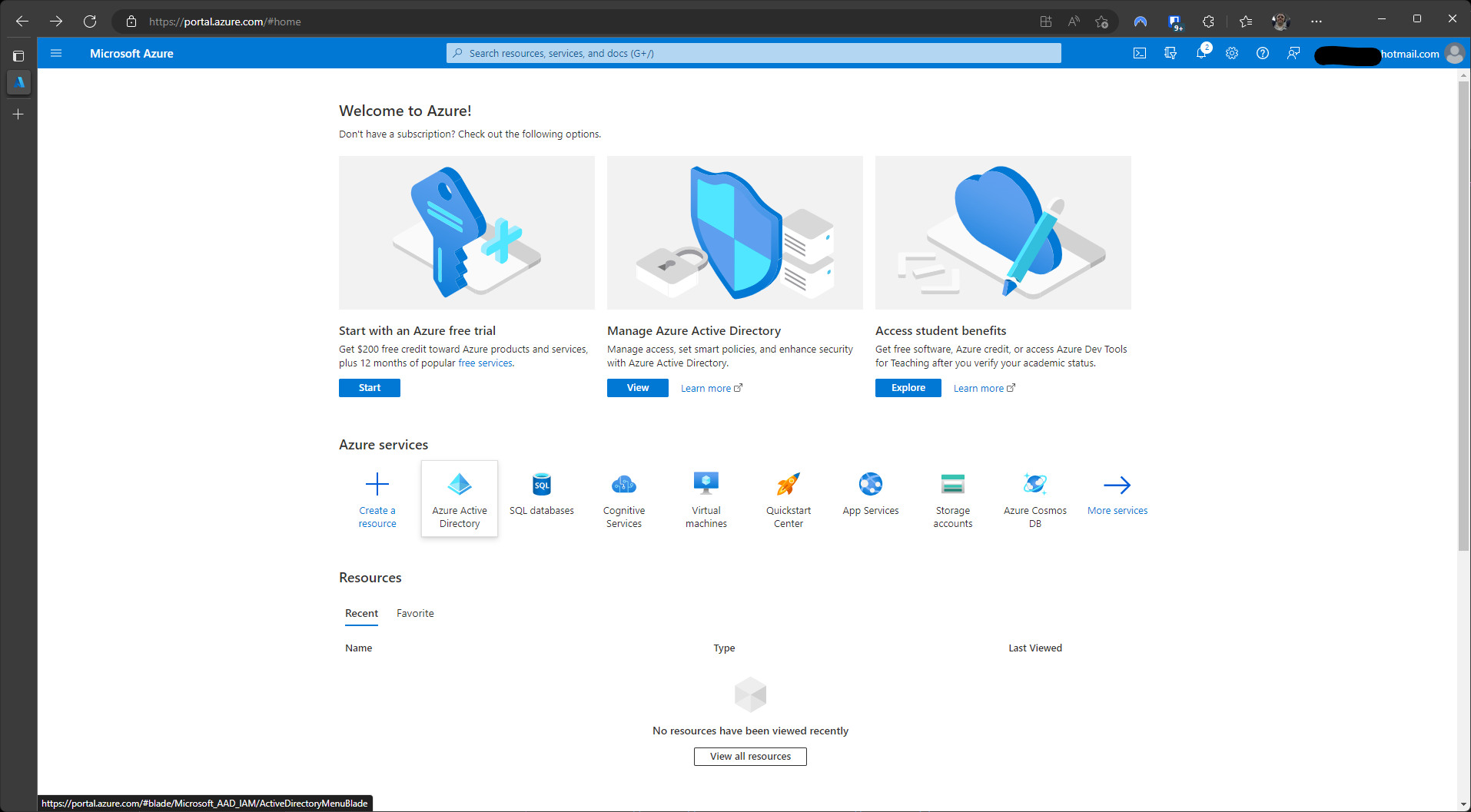1471x812 pixels.
Task: Click the browser address bar URL
Action: pyautogui.click(x=224, y=22)
